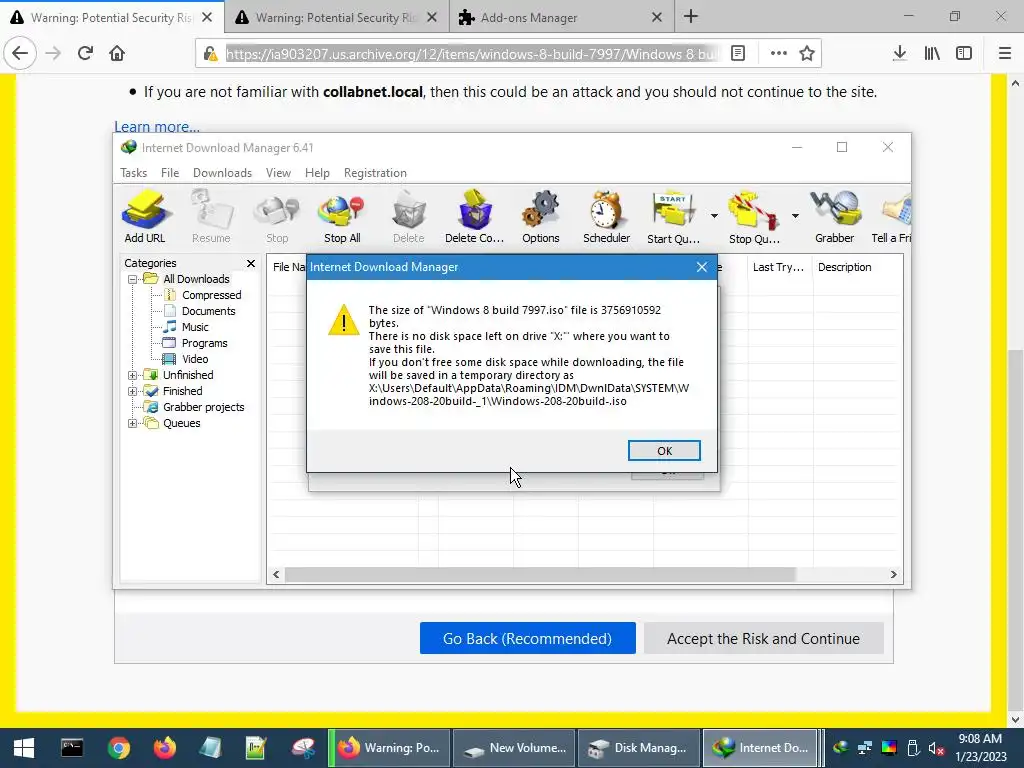Screen dimensions: 1024x768
Task: Click the Firefox address bar URL
Action: [x=472, y=54]
